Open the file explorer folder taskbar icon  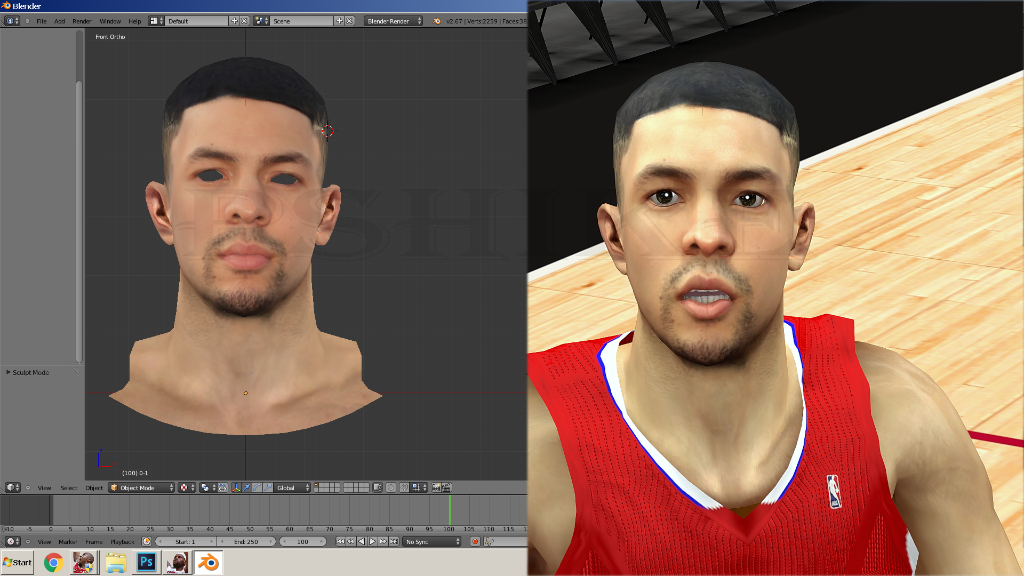(x=116, y=562)
